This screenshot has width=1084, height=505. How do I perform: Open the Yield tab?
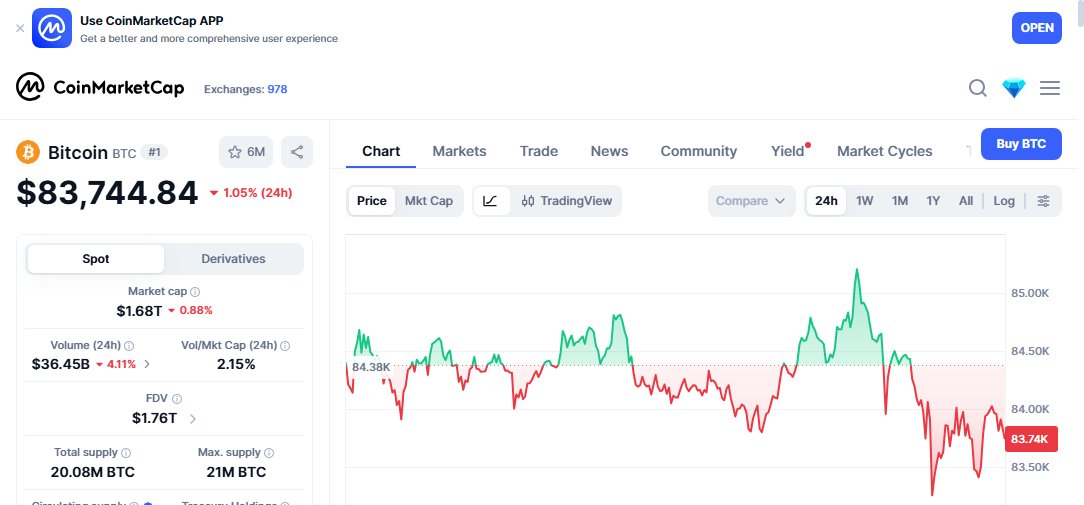[x=788, y=151]
